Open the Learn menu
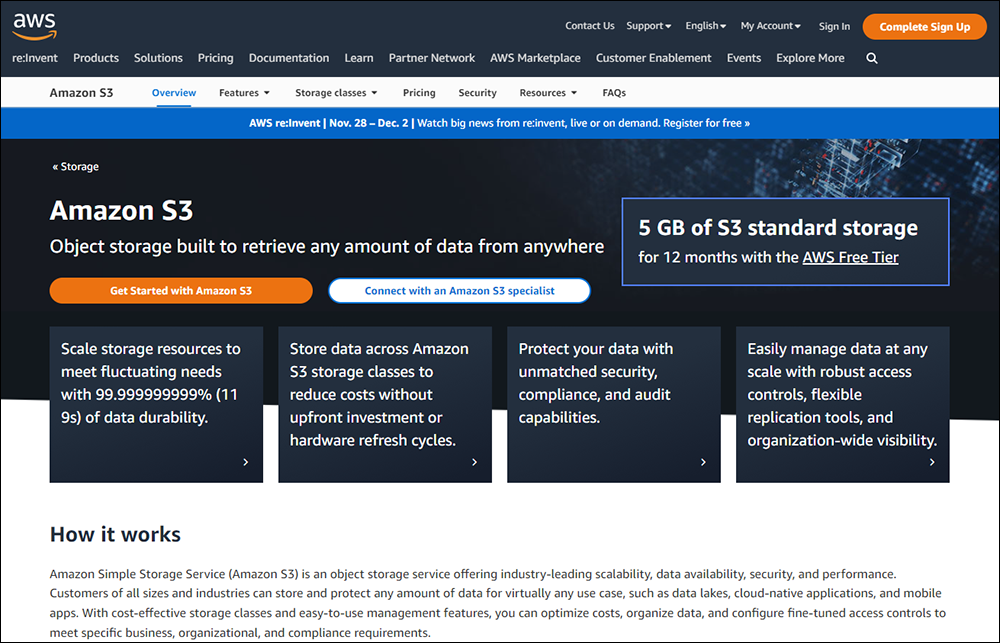This screenshot has width=1000, height=643. coord(359,58)
